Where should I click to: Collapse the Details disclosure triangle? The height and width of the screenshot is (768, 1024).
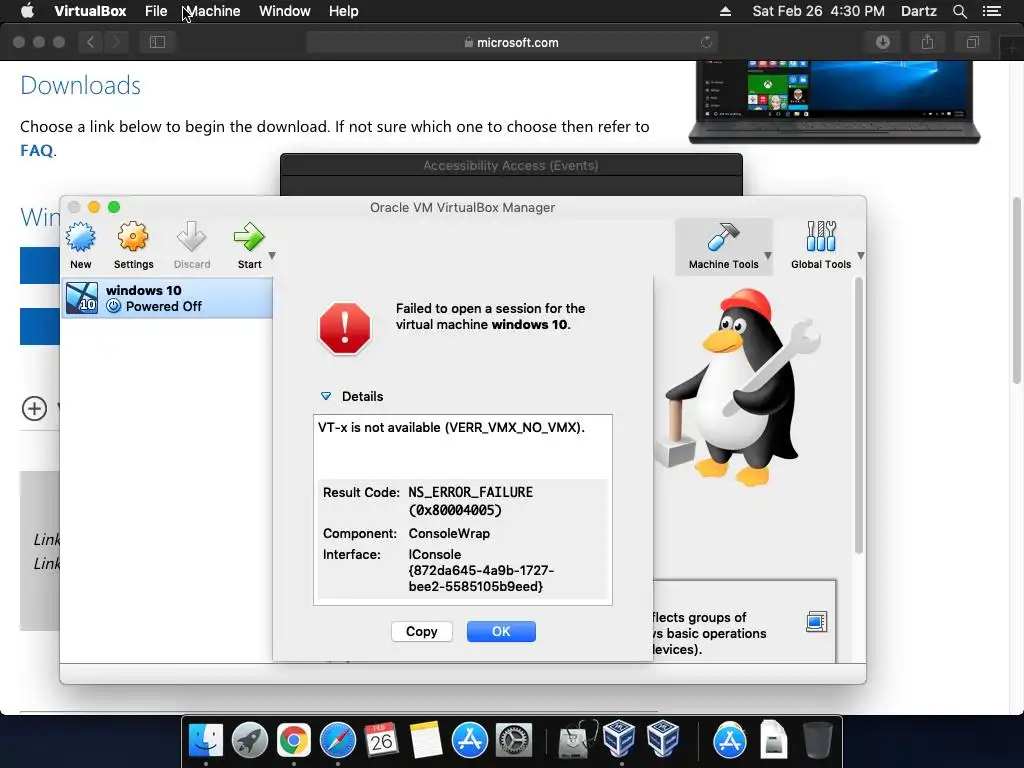pos(326,396)
